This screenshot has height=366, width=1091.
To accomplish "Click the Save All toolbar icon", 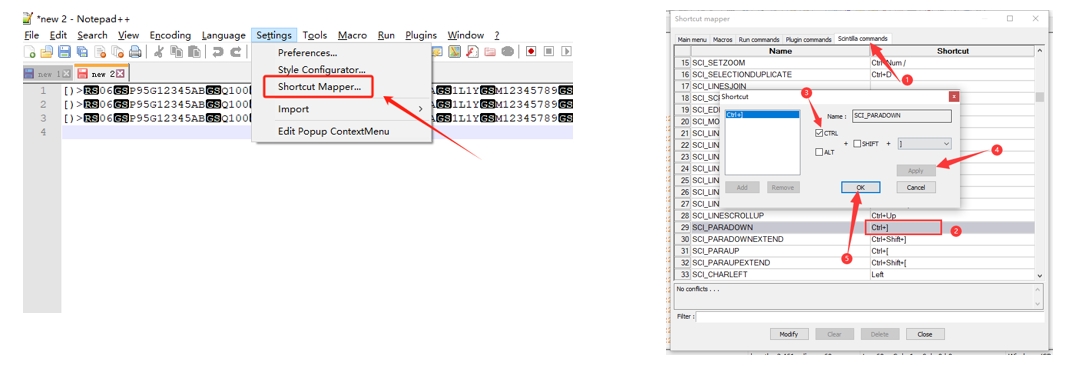I will [82, 51].
